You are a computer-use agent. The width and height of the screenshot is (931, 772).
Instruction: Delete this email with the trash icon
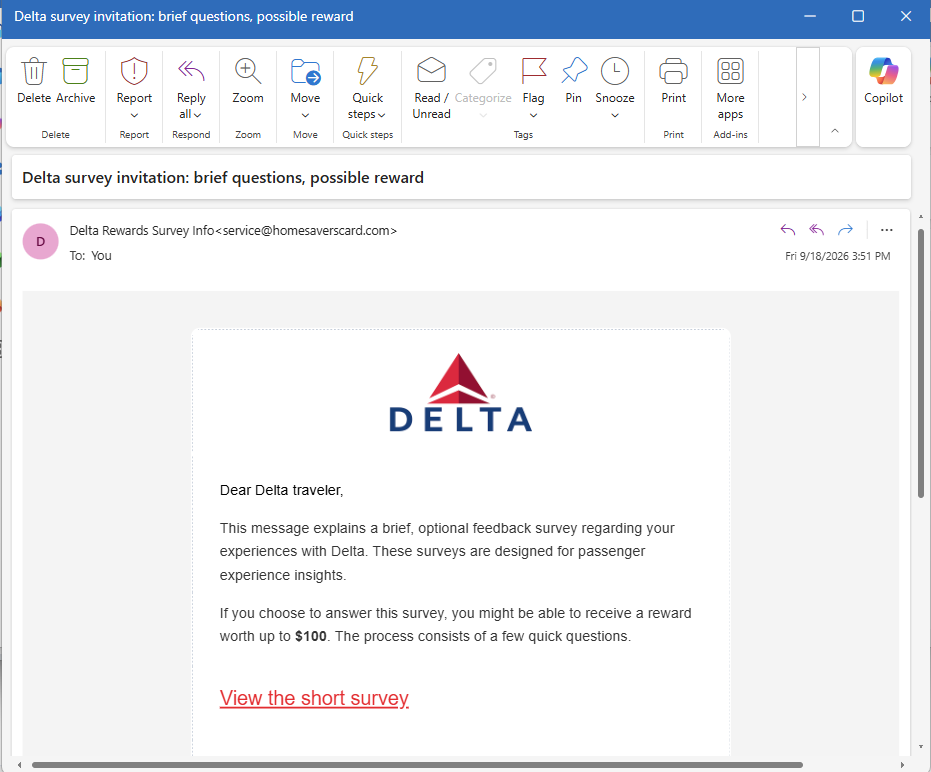click(34, 72)
